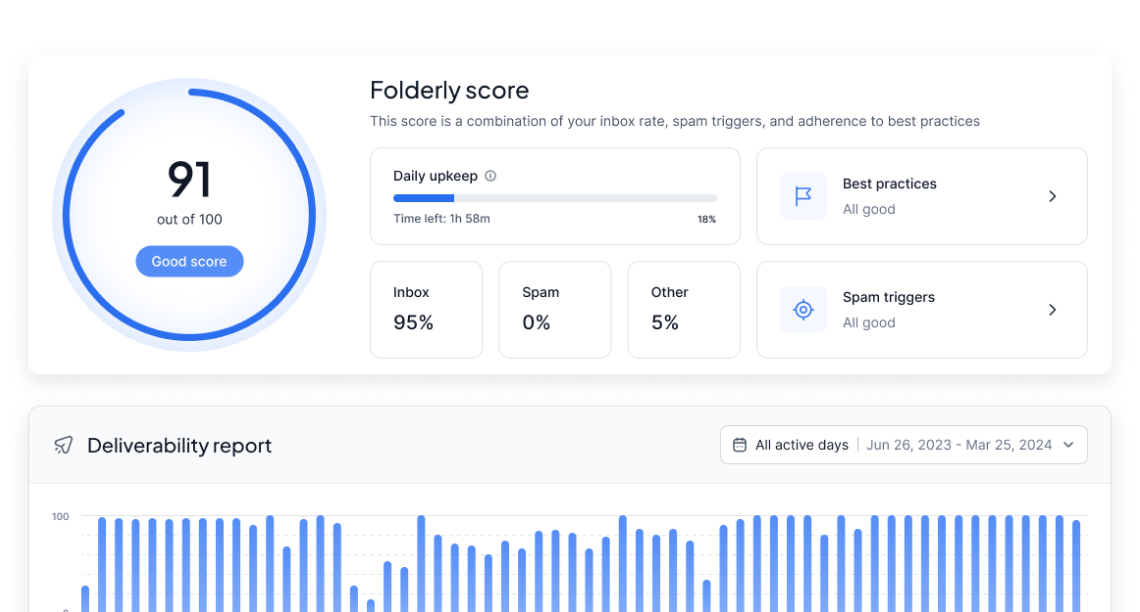
Task: Click the Deliverability report rocket icon
Action: 64,445
